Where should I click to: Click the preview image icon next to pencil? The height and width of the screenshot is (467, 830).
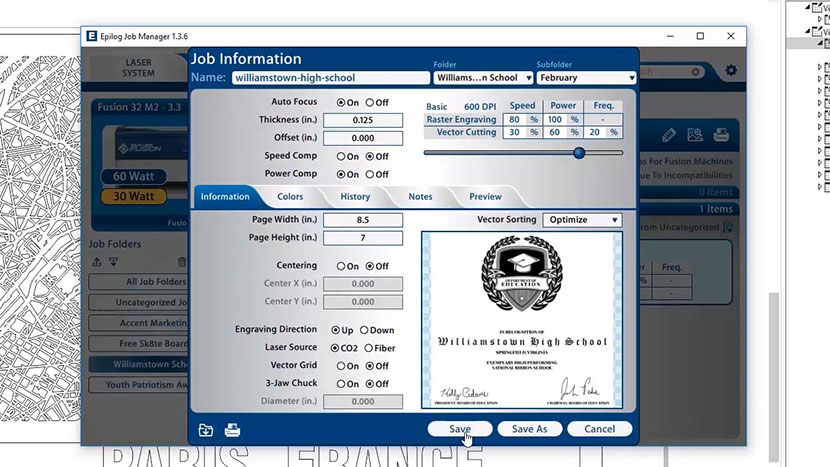[694, 135]
